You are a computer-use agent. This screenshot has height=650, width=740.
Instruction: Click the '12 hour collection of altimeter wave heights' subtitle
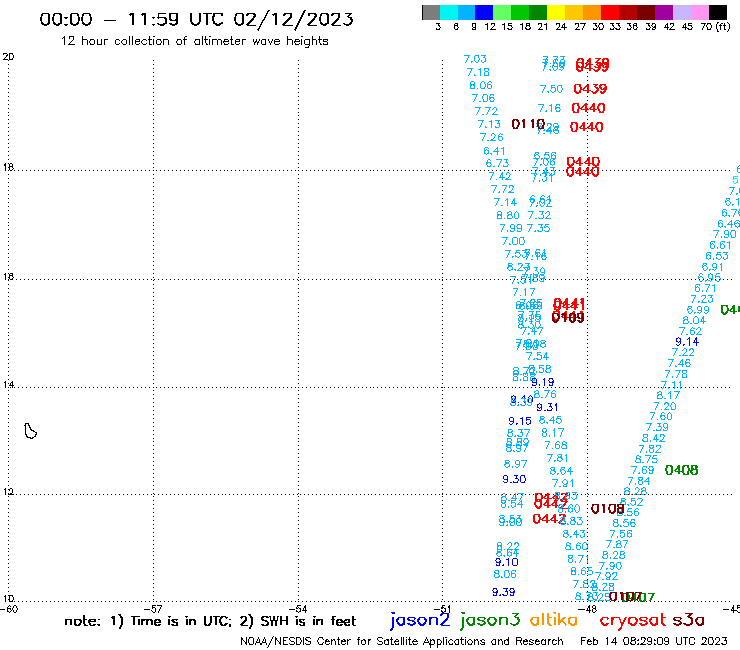point(194,41)
